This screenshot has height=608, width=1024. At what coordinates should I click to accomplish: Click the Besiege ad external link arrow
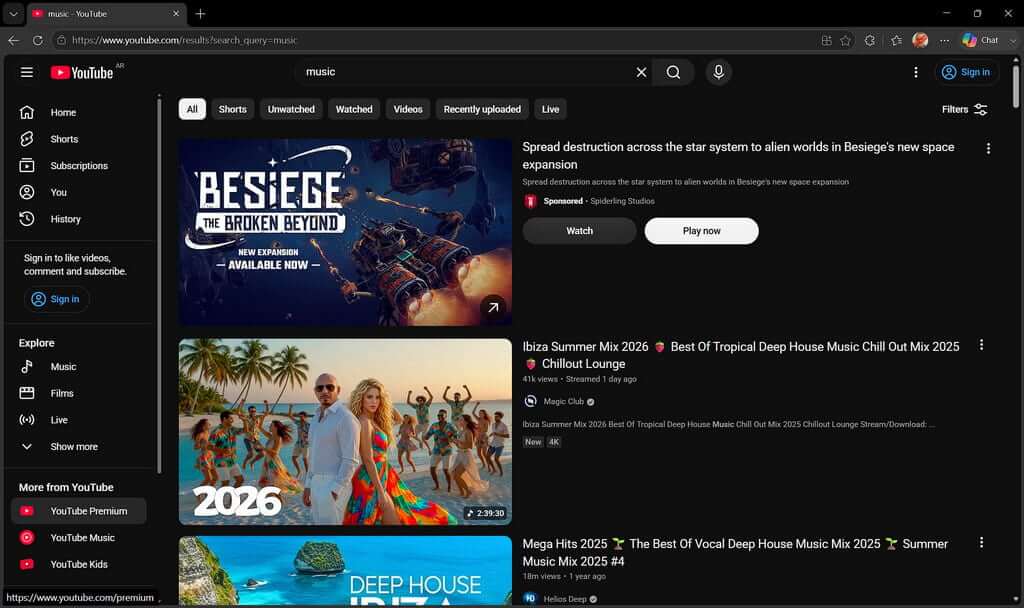[493, 307]
